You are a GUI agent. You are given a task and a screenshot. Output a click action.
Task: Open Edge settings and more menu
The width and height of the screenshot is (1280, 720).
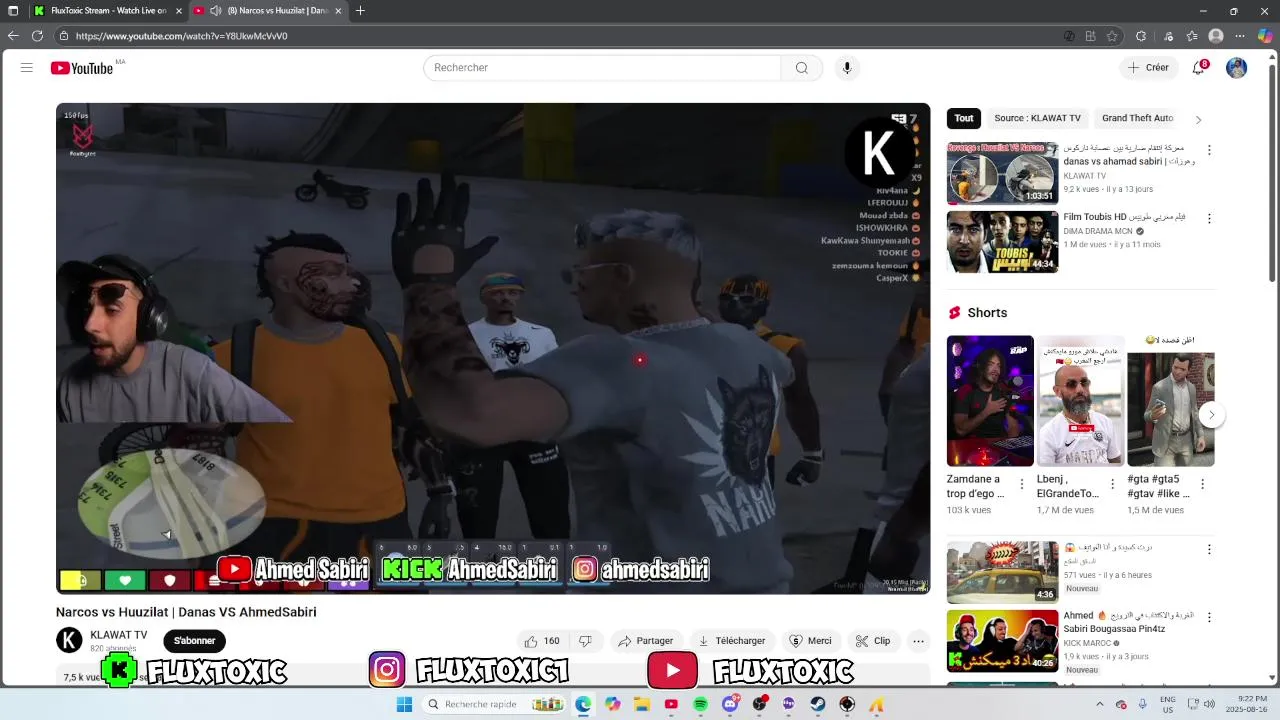coord(1241,36)
